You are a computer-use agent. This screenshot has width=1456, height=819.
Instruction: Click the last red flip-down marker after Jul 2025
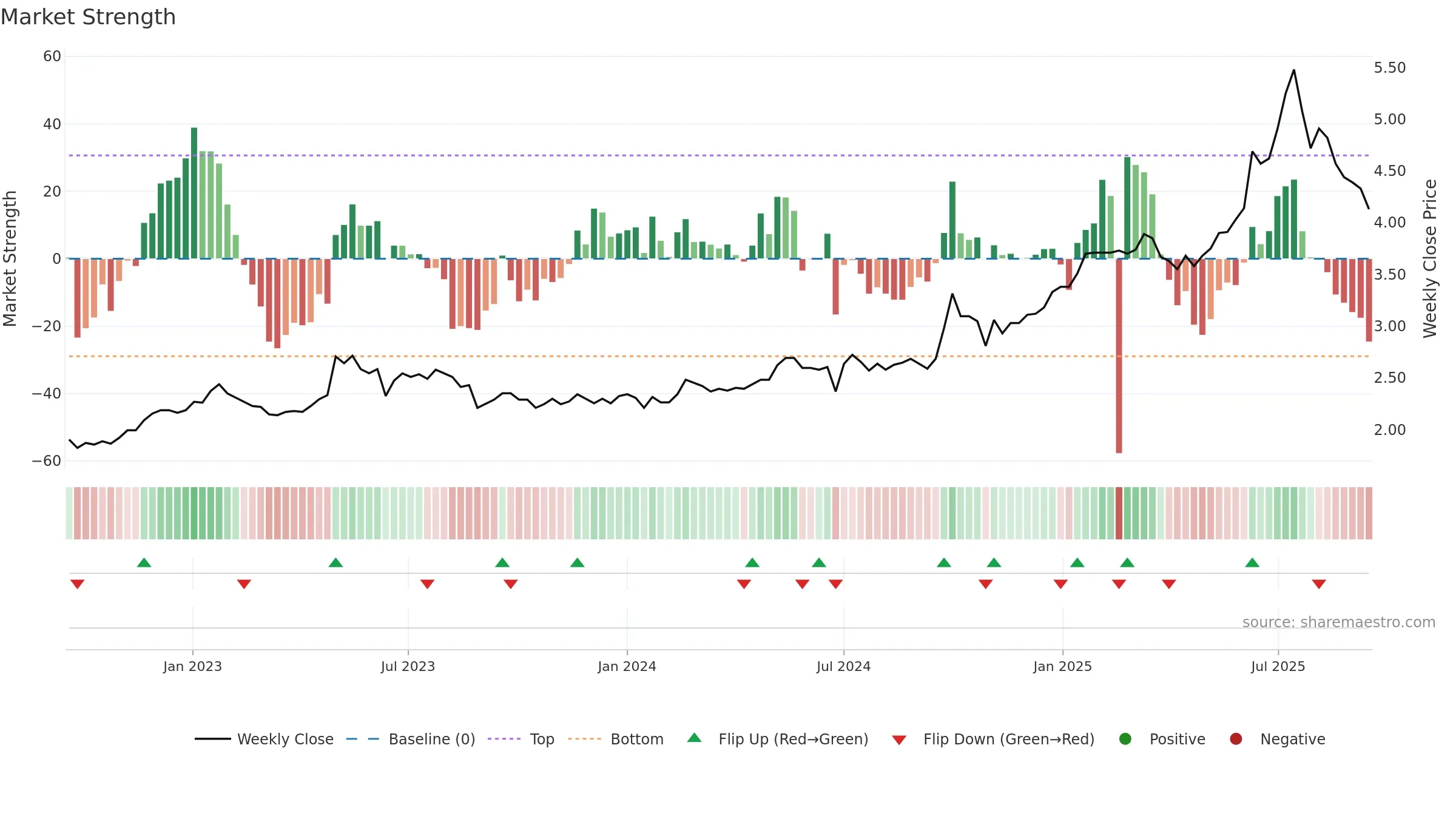1319,584
